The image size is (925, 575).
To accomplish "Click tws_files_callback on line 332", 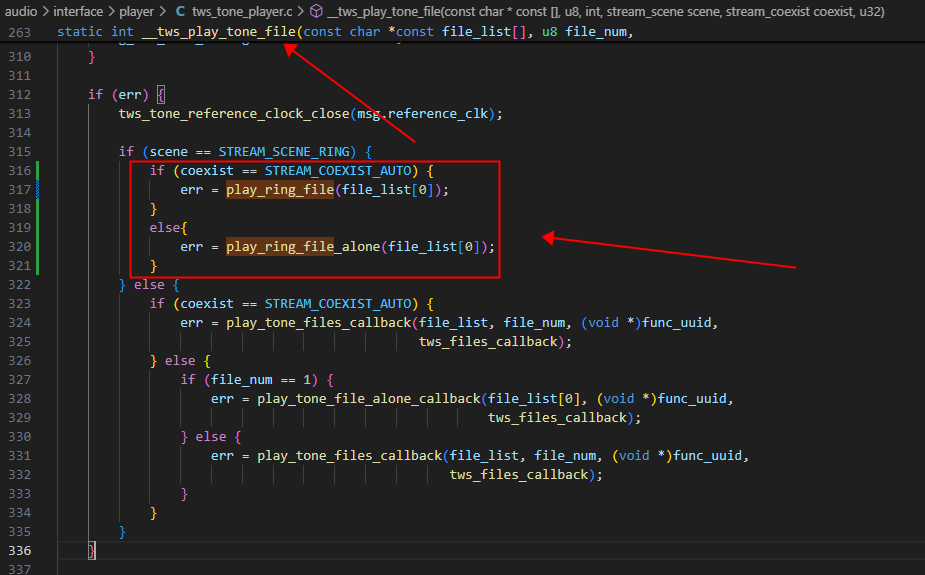I will click(519, 475).
